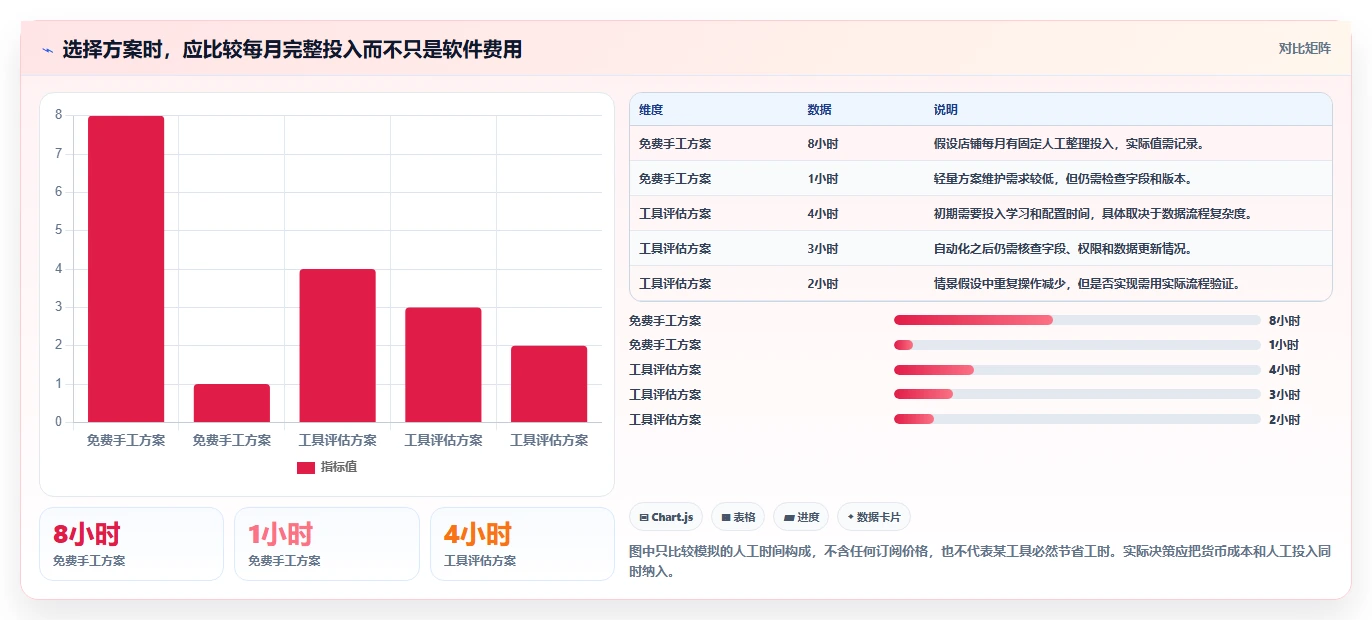The image size is (1372, 620).
Task: Click the y-axis tick label 5
Action: point(59,230)
